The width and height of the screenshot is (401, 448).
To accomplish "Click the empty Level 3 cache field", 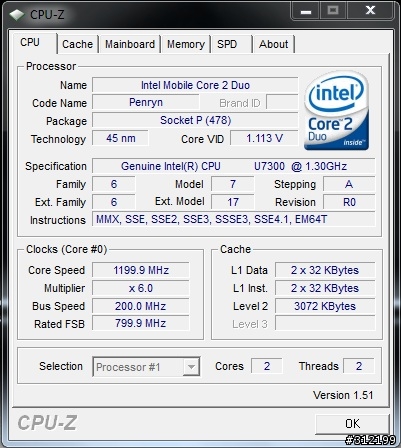I will click(x=325, y=323).
